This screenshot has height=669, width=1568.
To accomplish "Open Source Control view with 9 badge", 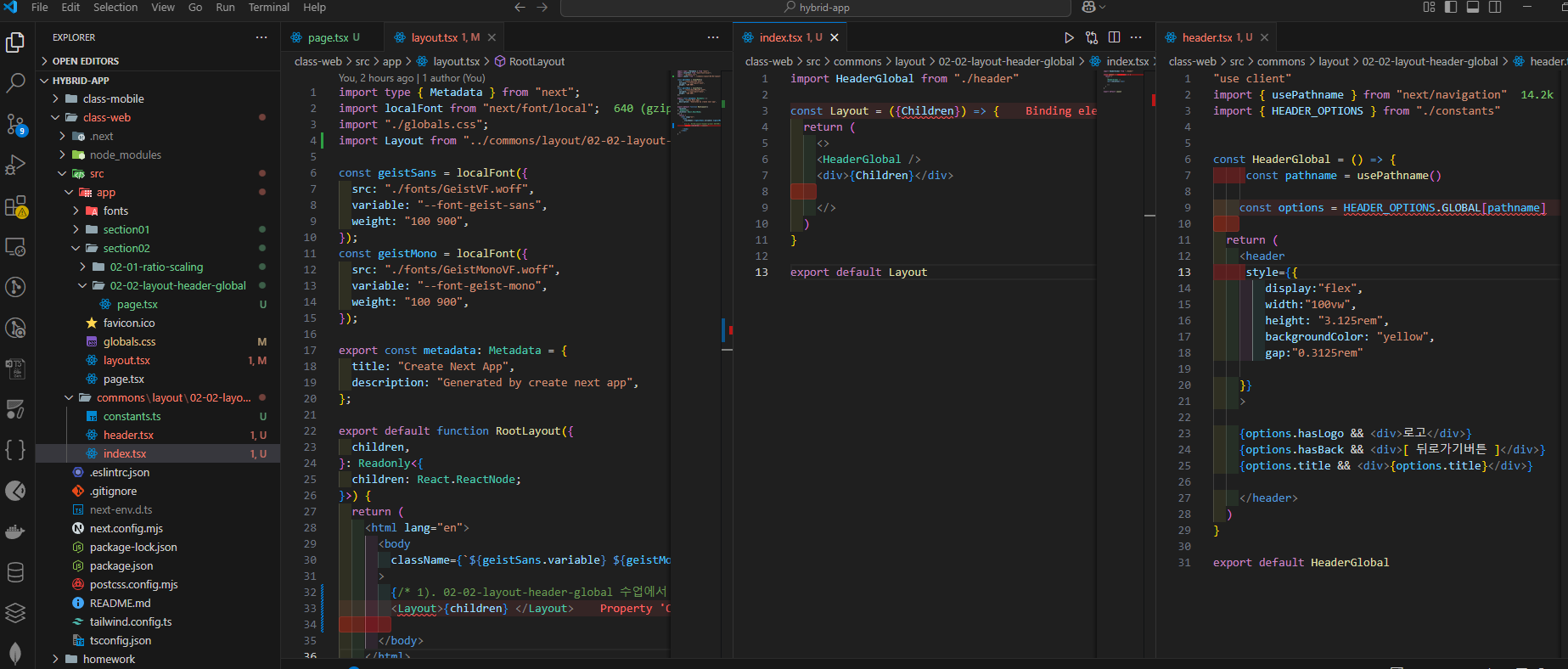I will click(x=15, y=124).
